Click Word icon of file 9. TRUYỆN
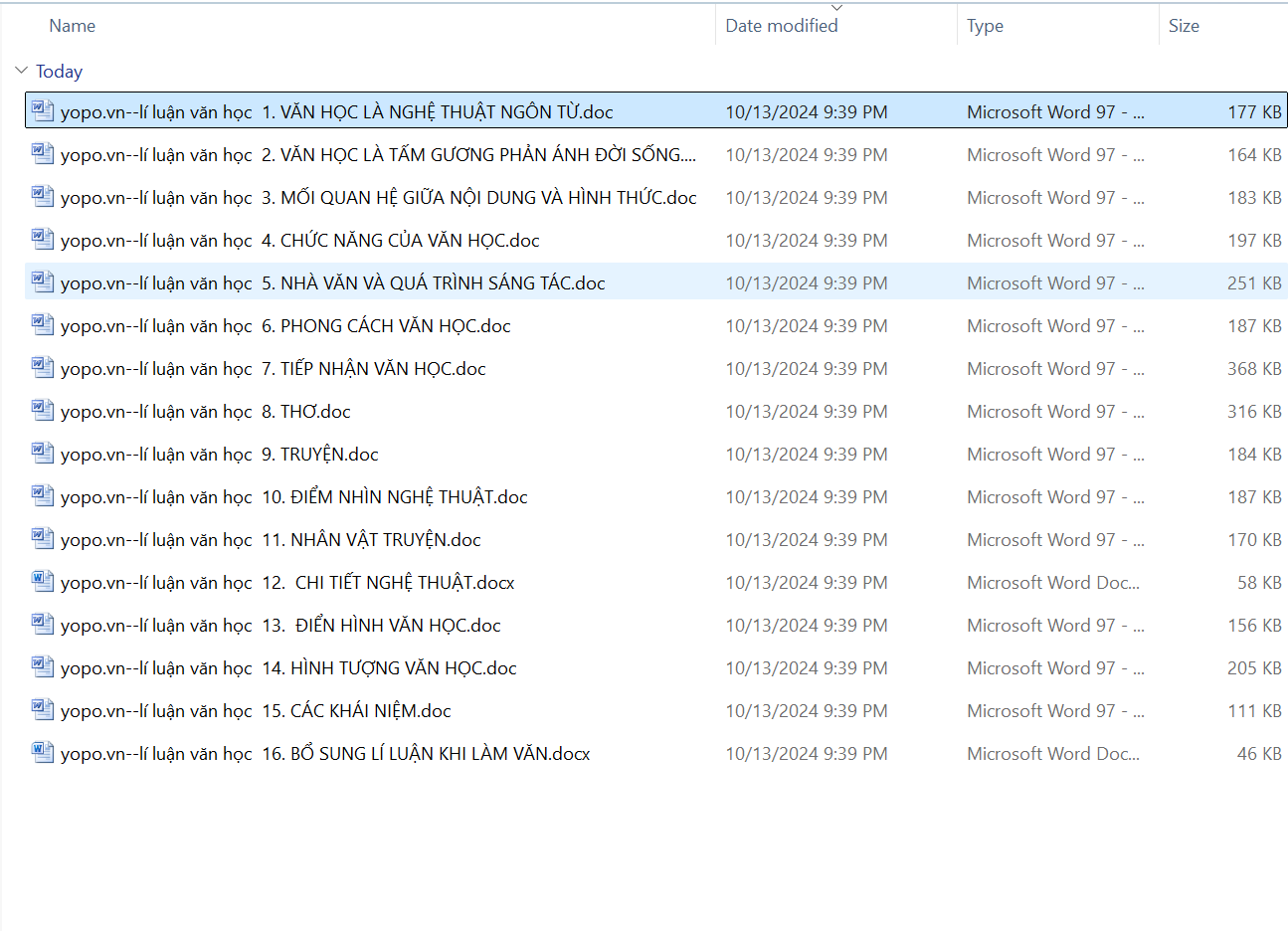 pyautogui.click(x=42, y=453)
